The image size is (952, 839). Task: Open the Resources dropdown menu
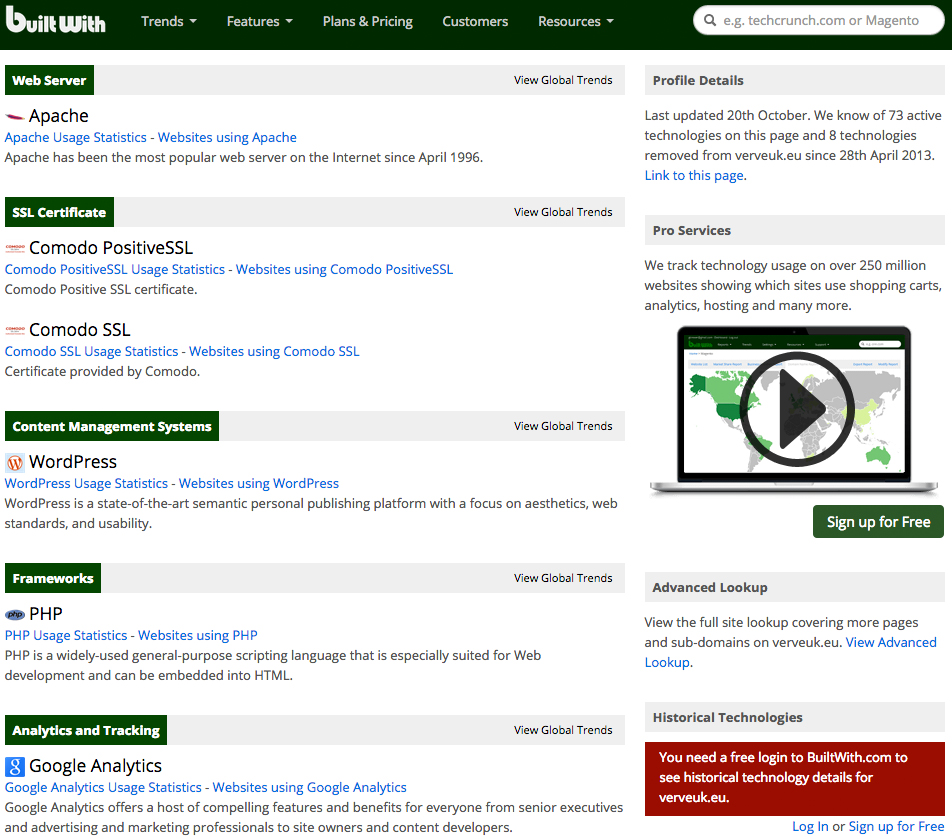point(576,21)
